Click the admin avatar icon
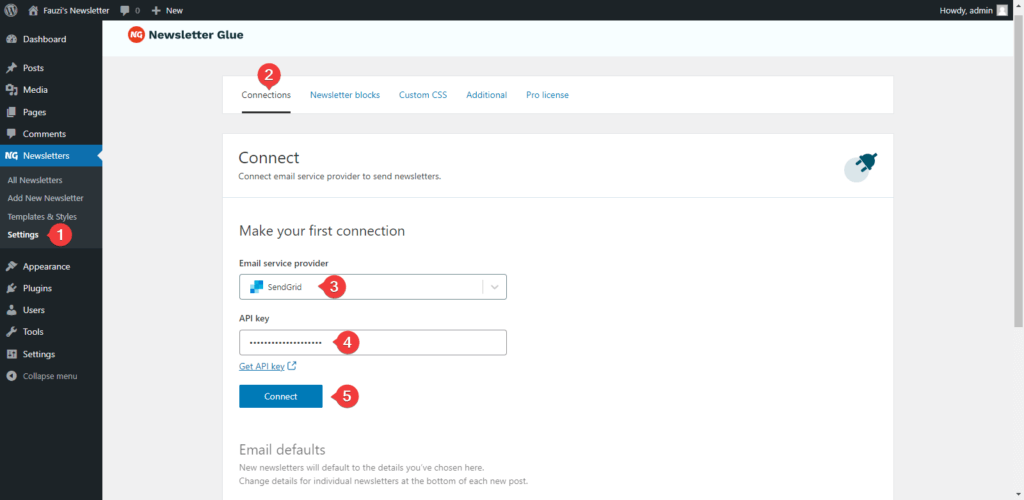The height and width of the screenshot is (500, 1024). coord(1002,10)
